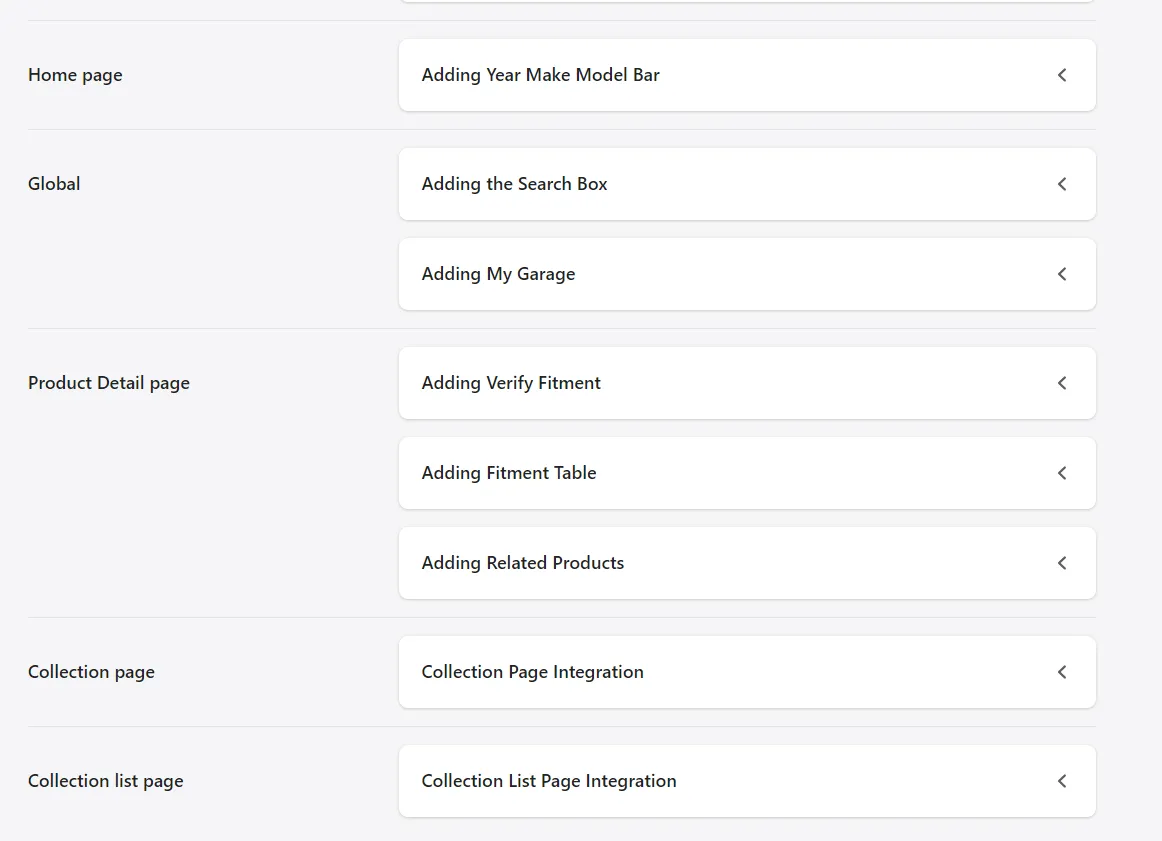Open the Adding My Garage title text
1162x841 pixels.
coord(498,274)
